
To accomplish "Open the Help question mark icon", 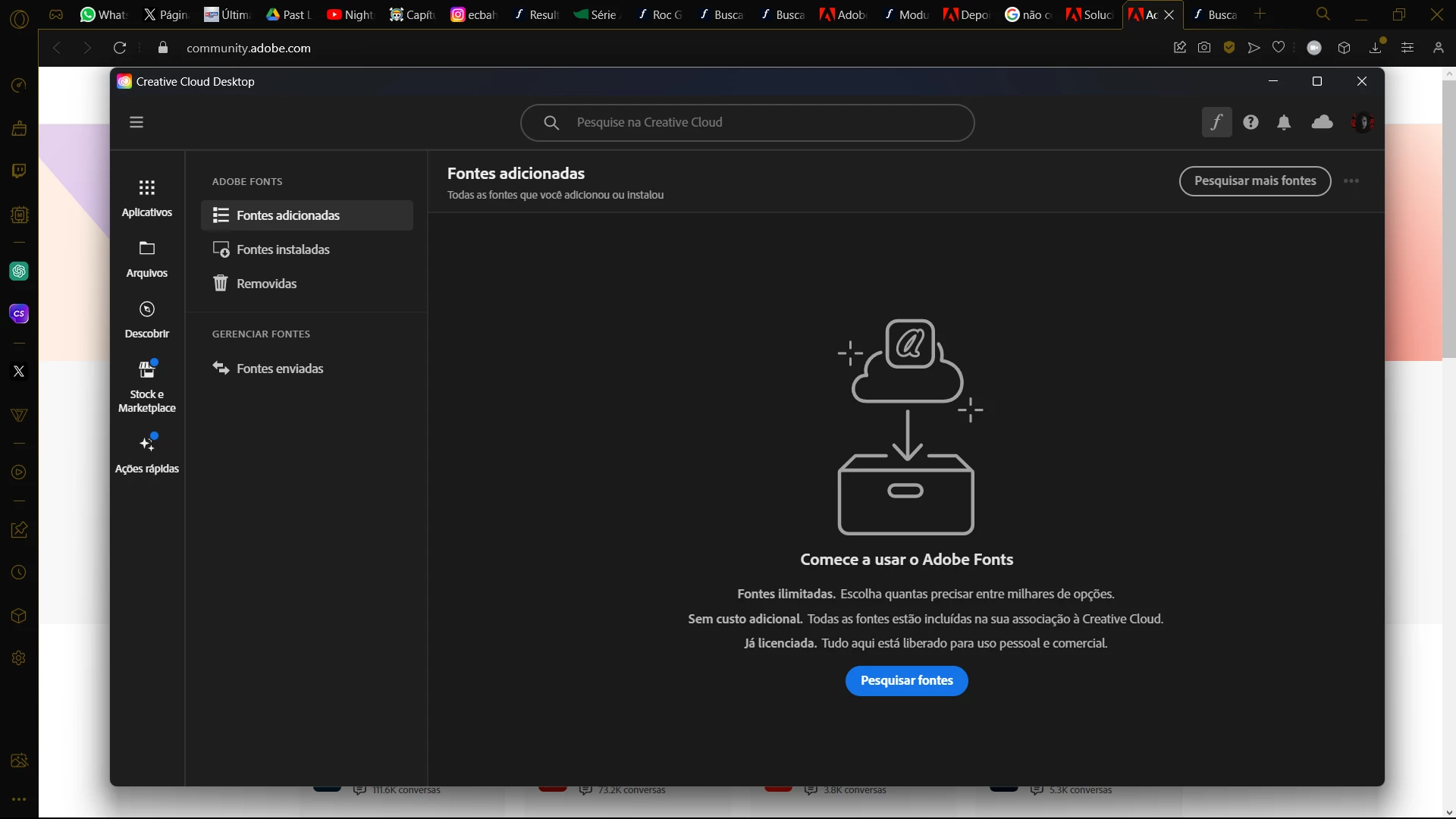I will tap(1250, 122).
